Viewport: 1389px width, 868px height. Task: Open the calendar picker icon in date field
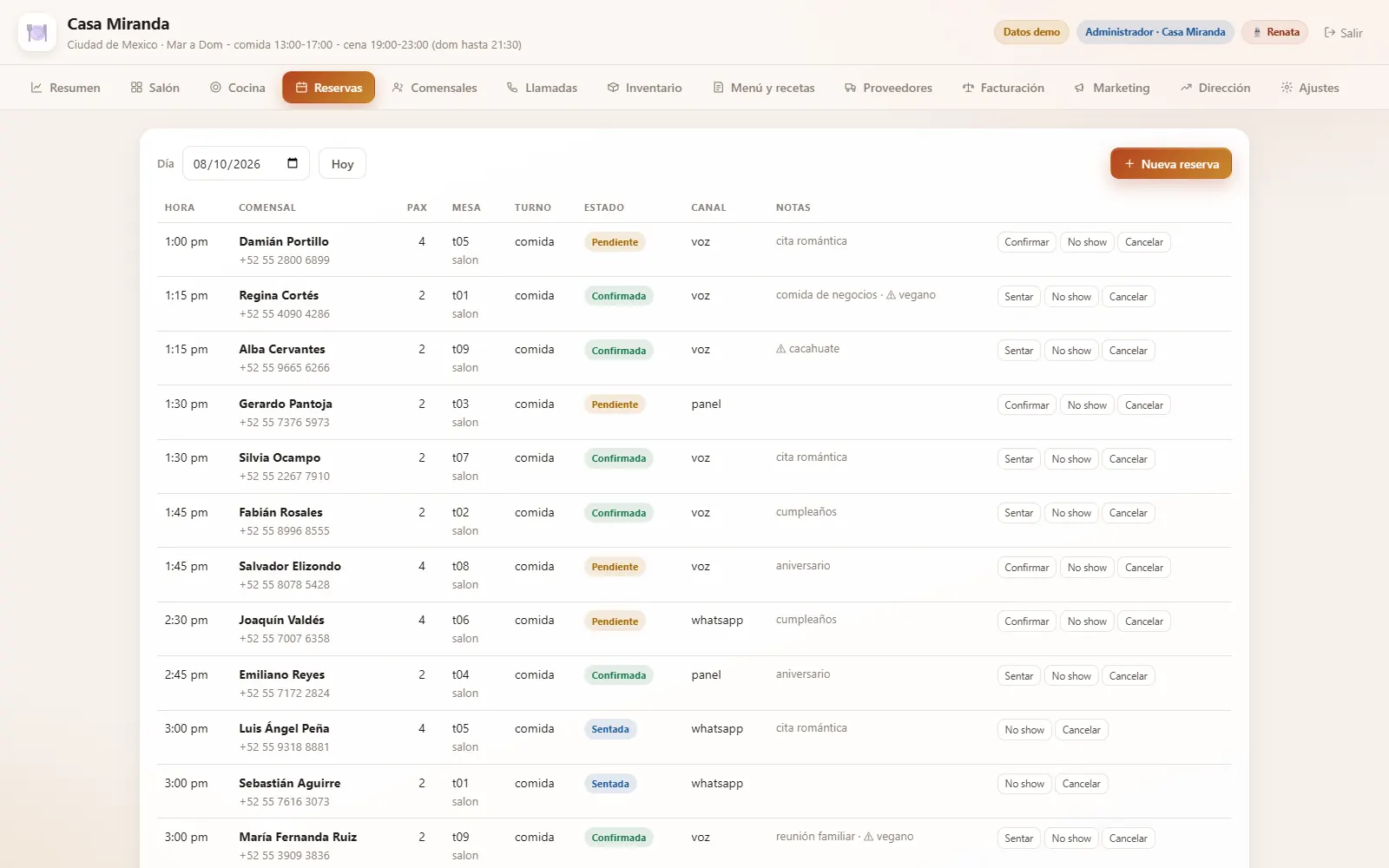tap(293, 163)
